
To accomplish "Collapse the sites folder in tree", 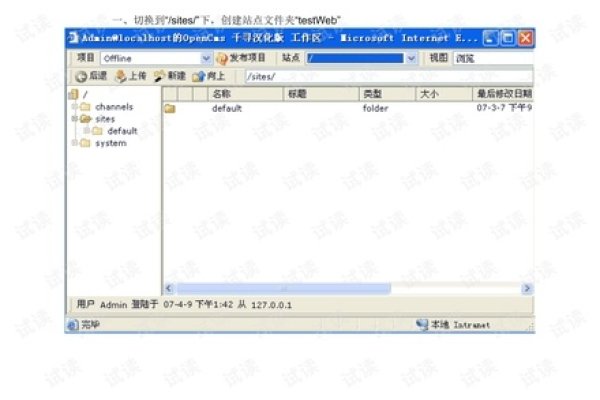I will coord(73,119).
